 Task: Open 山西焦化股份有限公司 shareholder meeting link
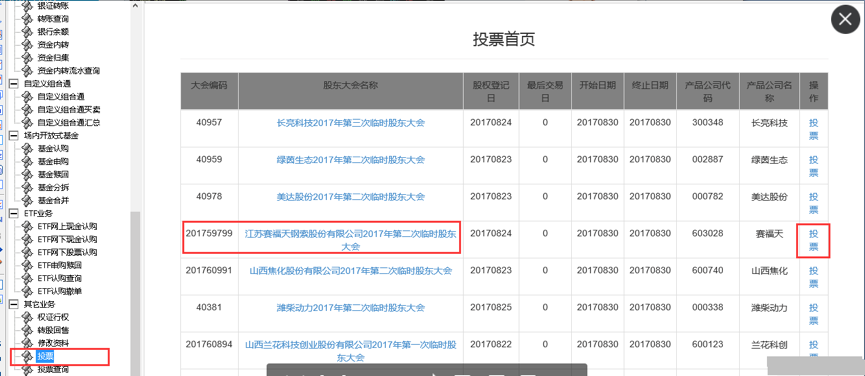(351, 271)
